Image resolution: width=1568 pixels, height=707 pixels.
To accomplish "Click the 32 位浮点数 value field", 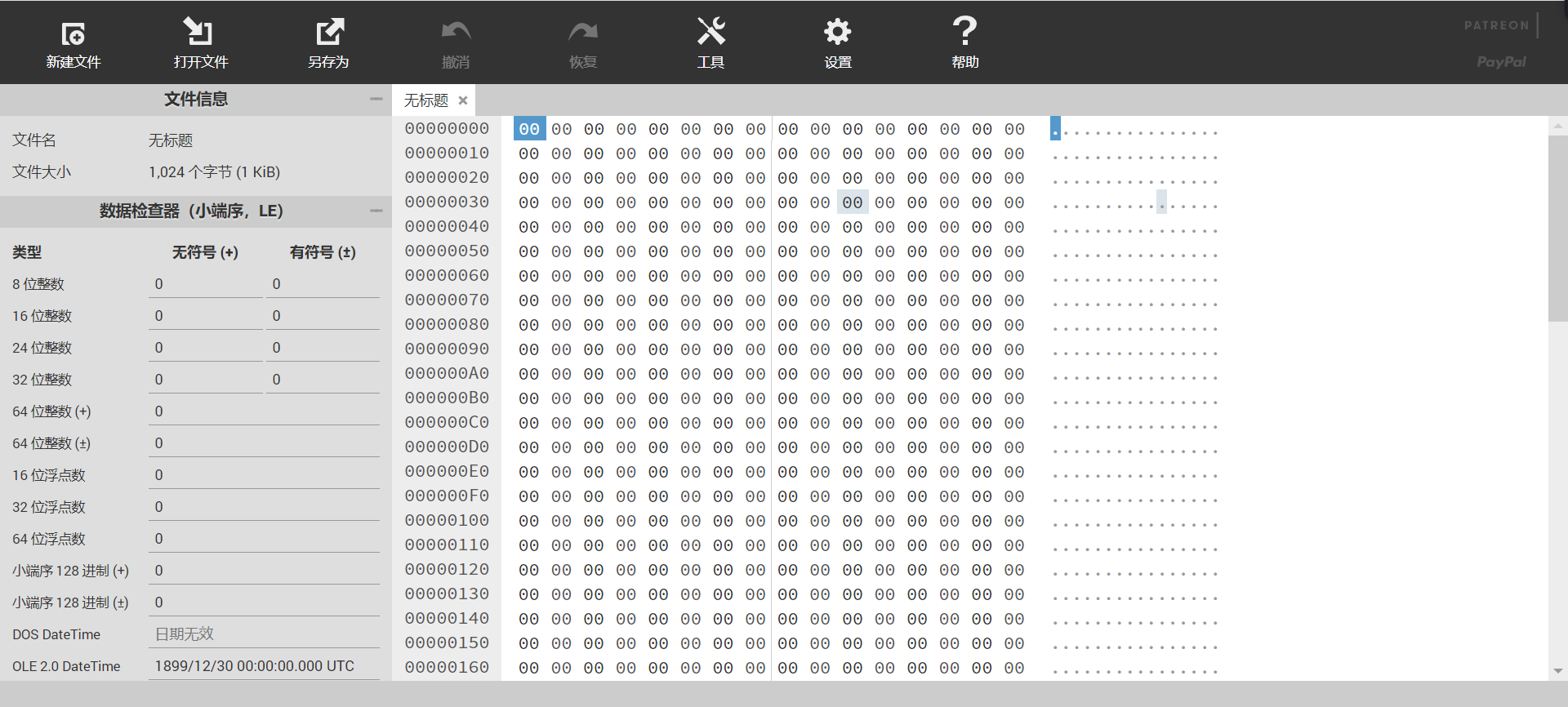I will click(265, 507).
